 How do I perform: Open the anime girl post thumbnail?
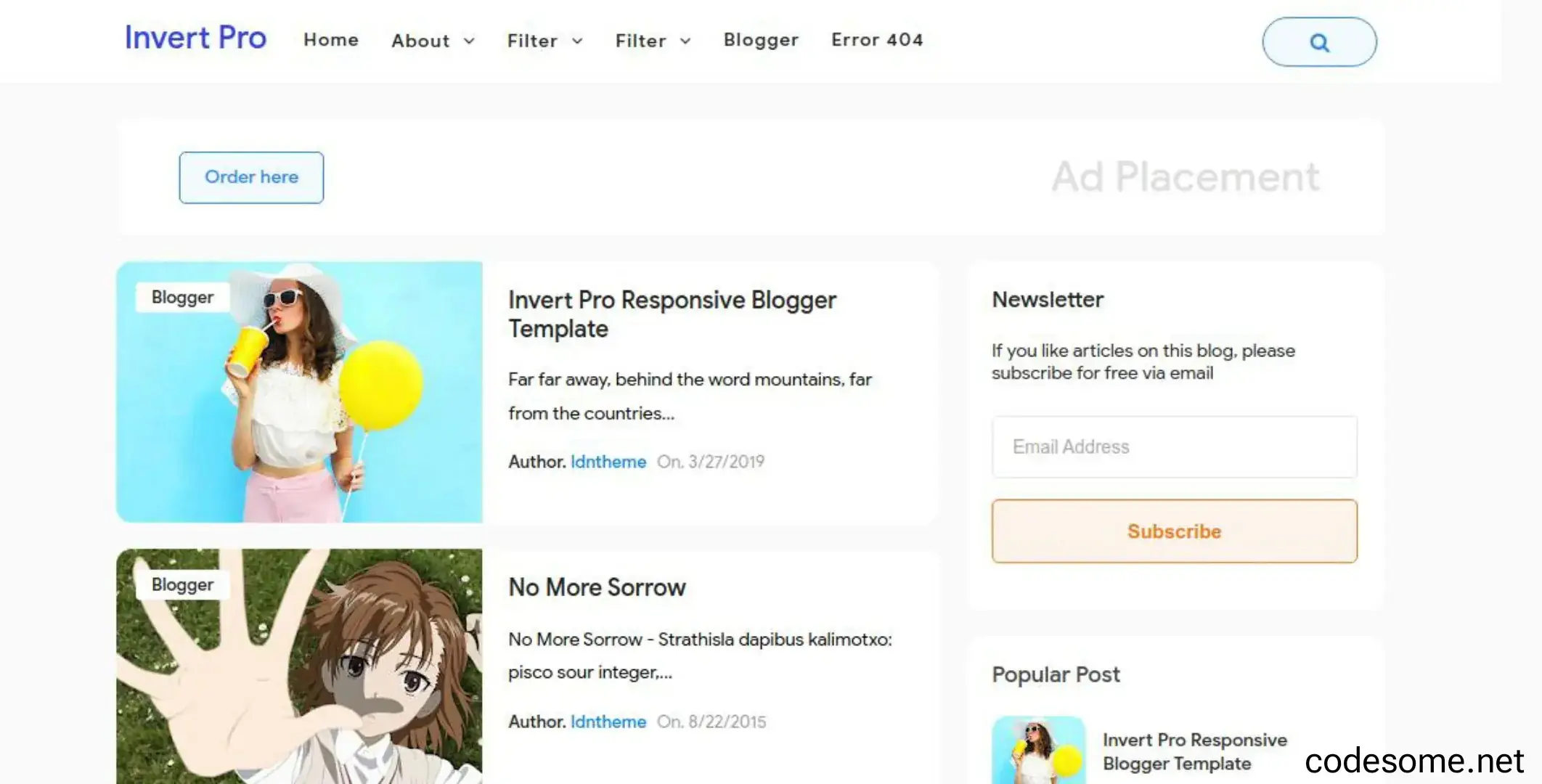pos(299,666)
